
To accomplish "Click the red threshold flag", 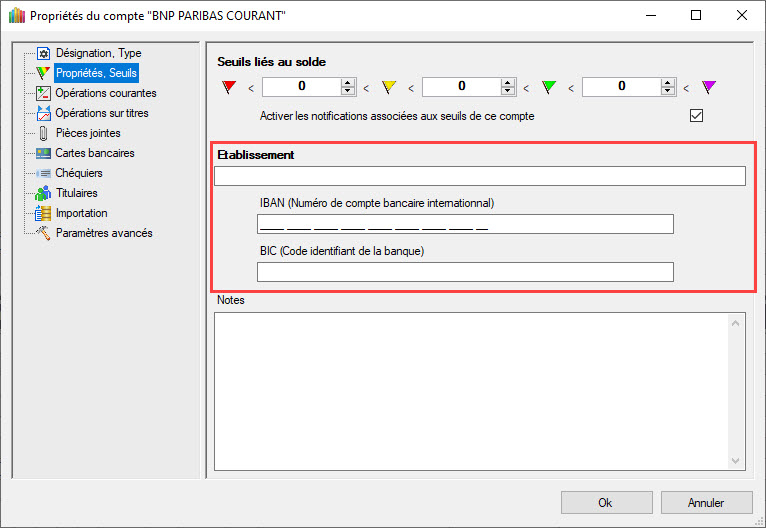I will 228,87.
